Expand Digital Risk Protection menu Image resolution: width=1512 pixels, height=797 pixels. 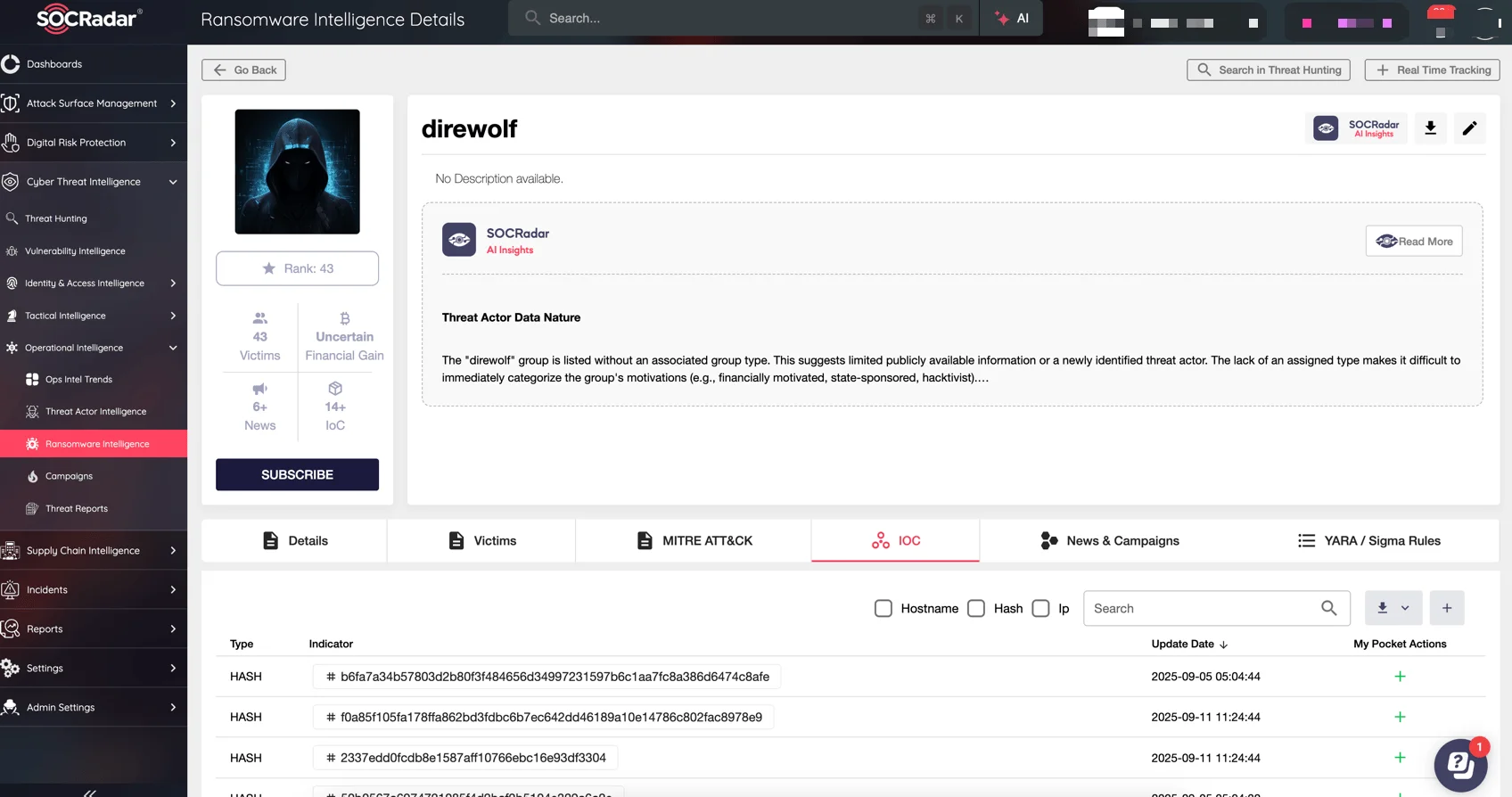coord(94,143)
